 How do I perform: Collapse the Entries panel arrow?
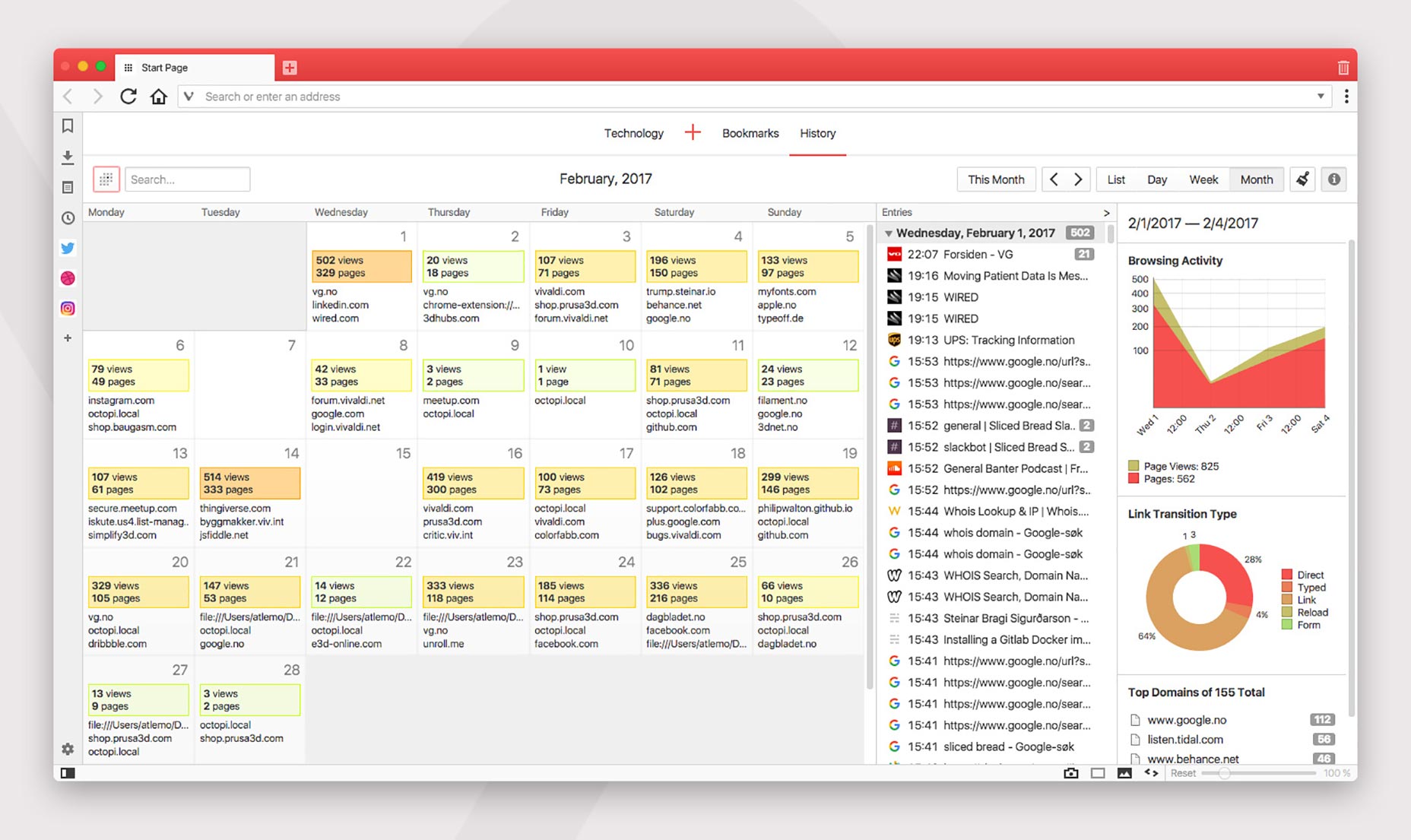[x=1106, y=213]
